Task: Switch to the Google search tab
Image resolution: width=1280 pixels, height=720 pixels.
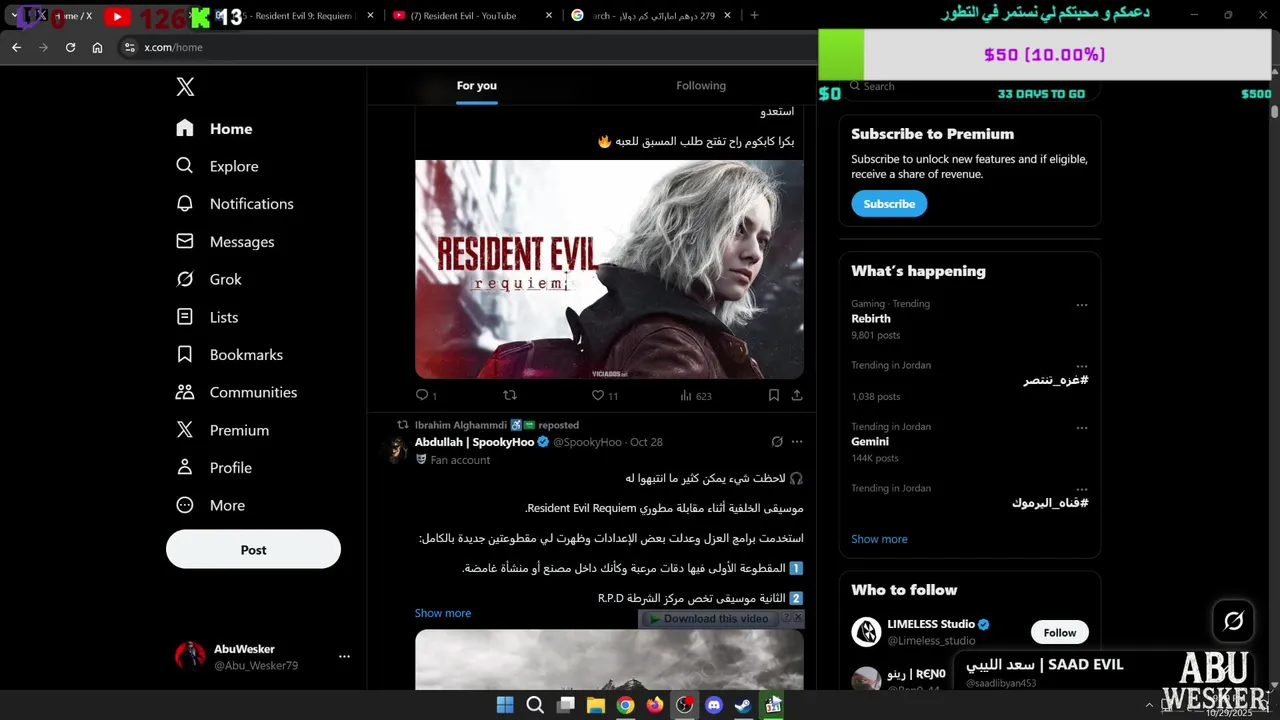Action: tap(650, 16)
